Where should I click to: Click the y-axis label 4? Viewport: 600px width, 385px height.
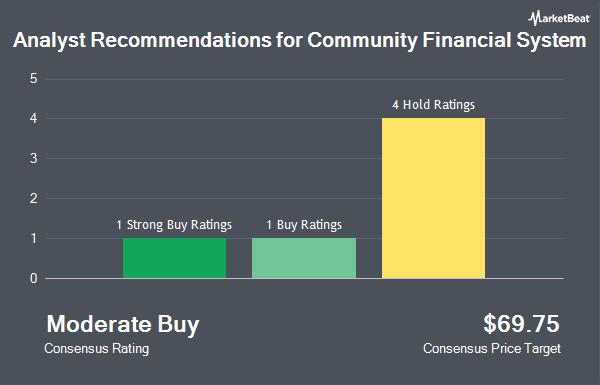[x=34, y=119]
